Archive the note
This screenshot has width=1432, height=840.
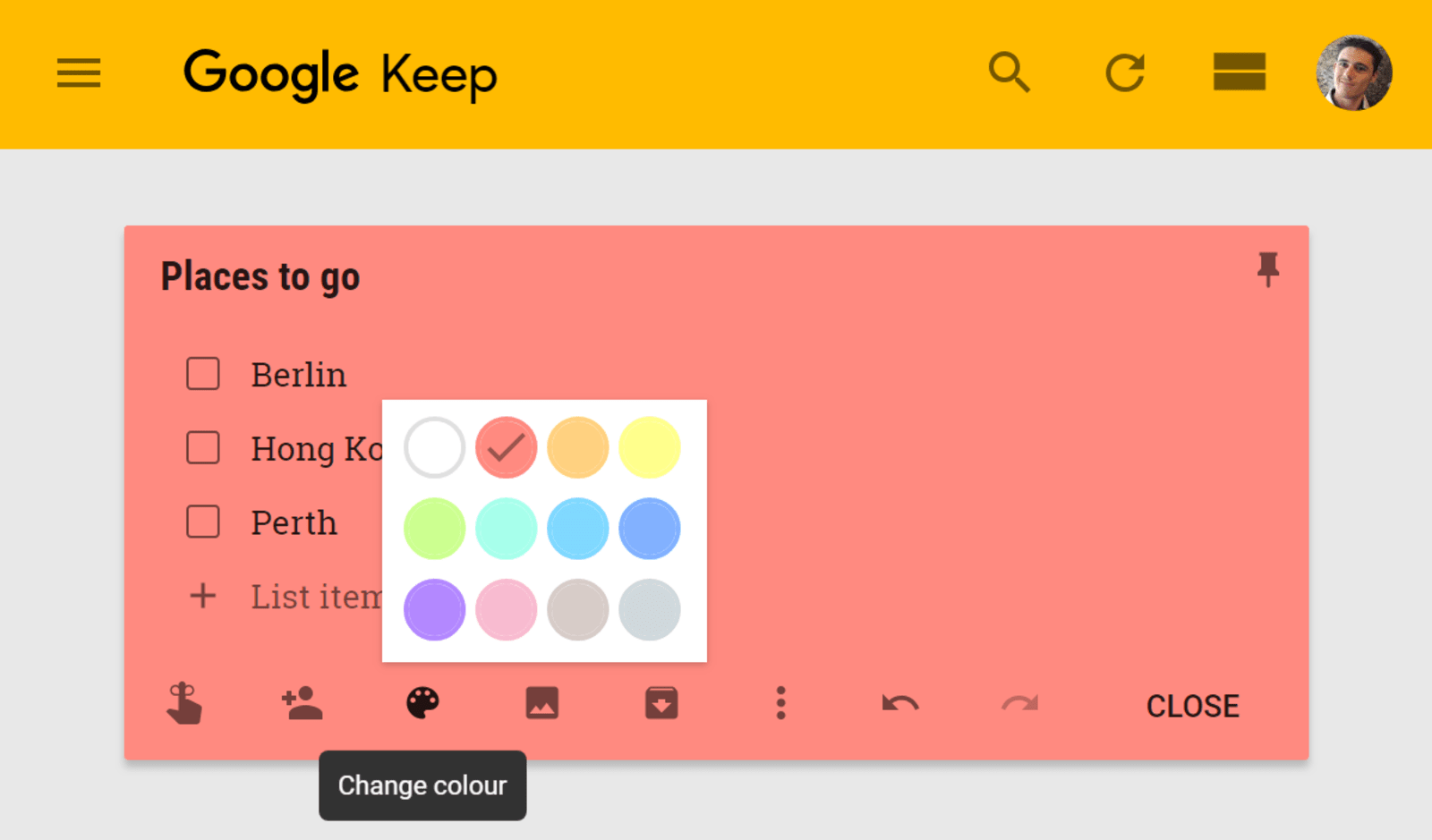point(661,703)
